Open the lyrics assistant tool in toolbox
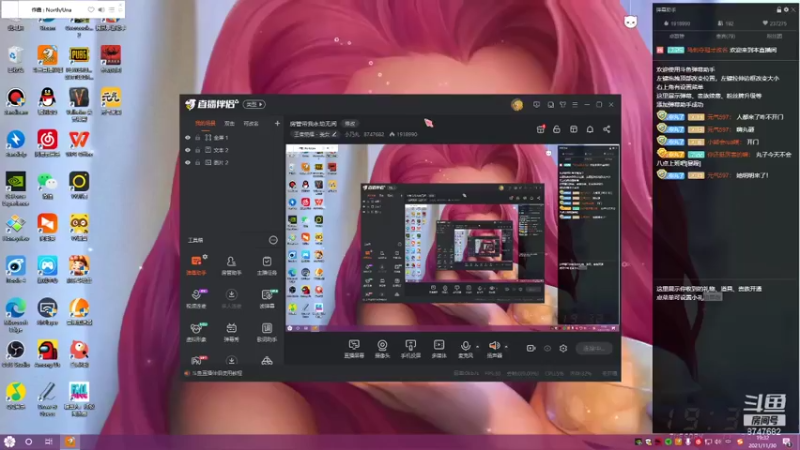 (x=266, y=332)
